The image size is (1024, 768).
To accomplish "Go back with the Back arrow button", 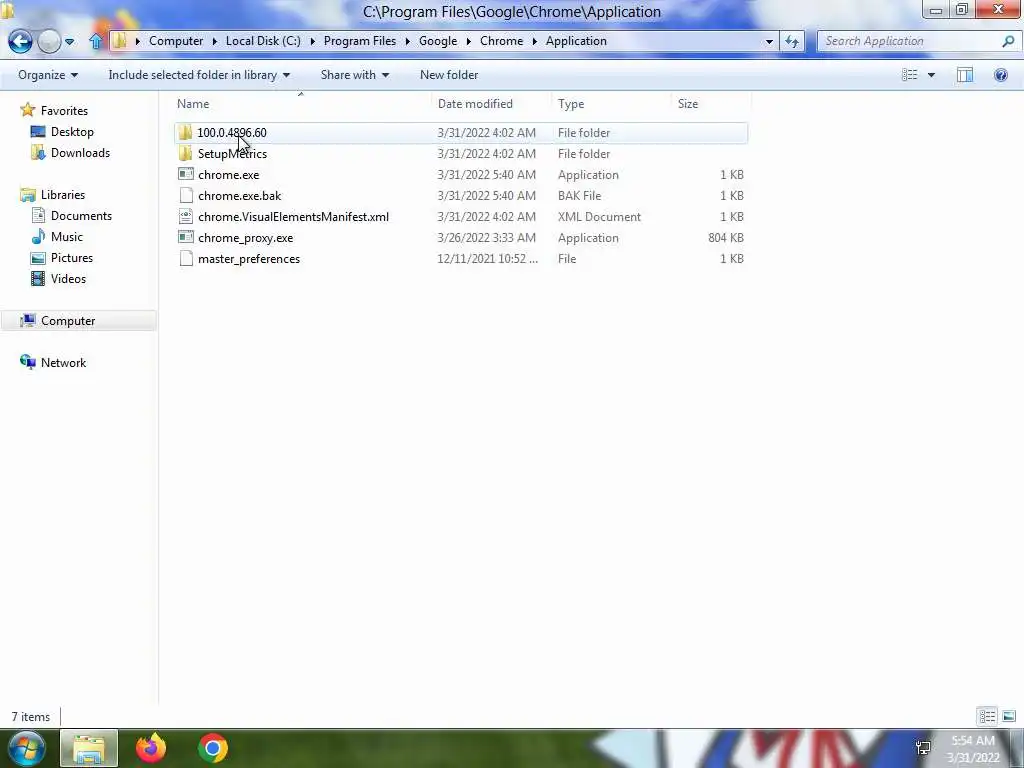I will coord(20,41).
